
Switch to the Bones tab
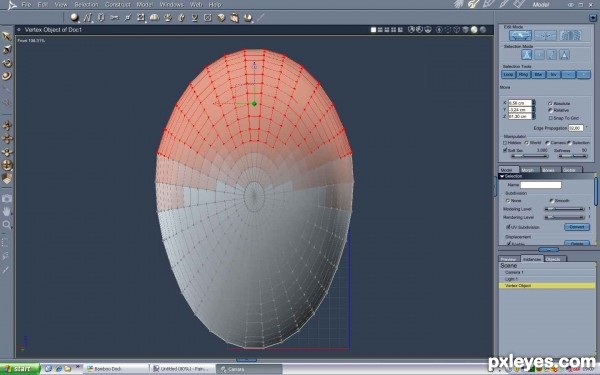click(x=548, y=170)
